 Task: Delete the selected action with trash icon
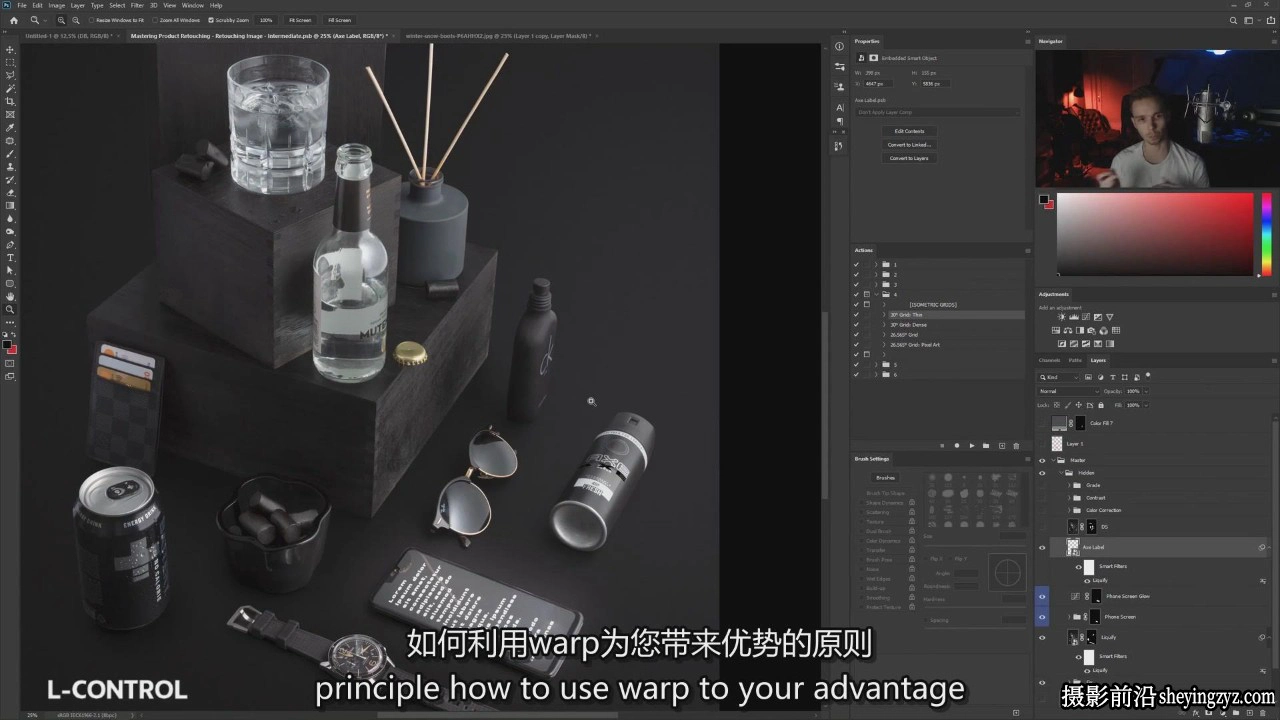point(1016,445)
